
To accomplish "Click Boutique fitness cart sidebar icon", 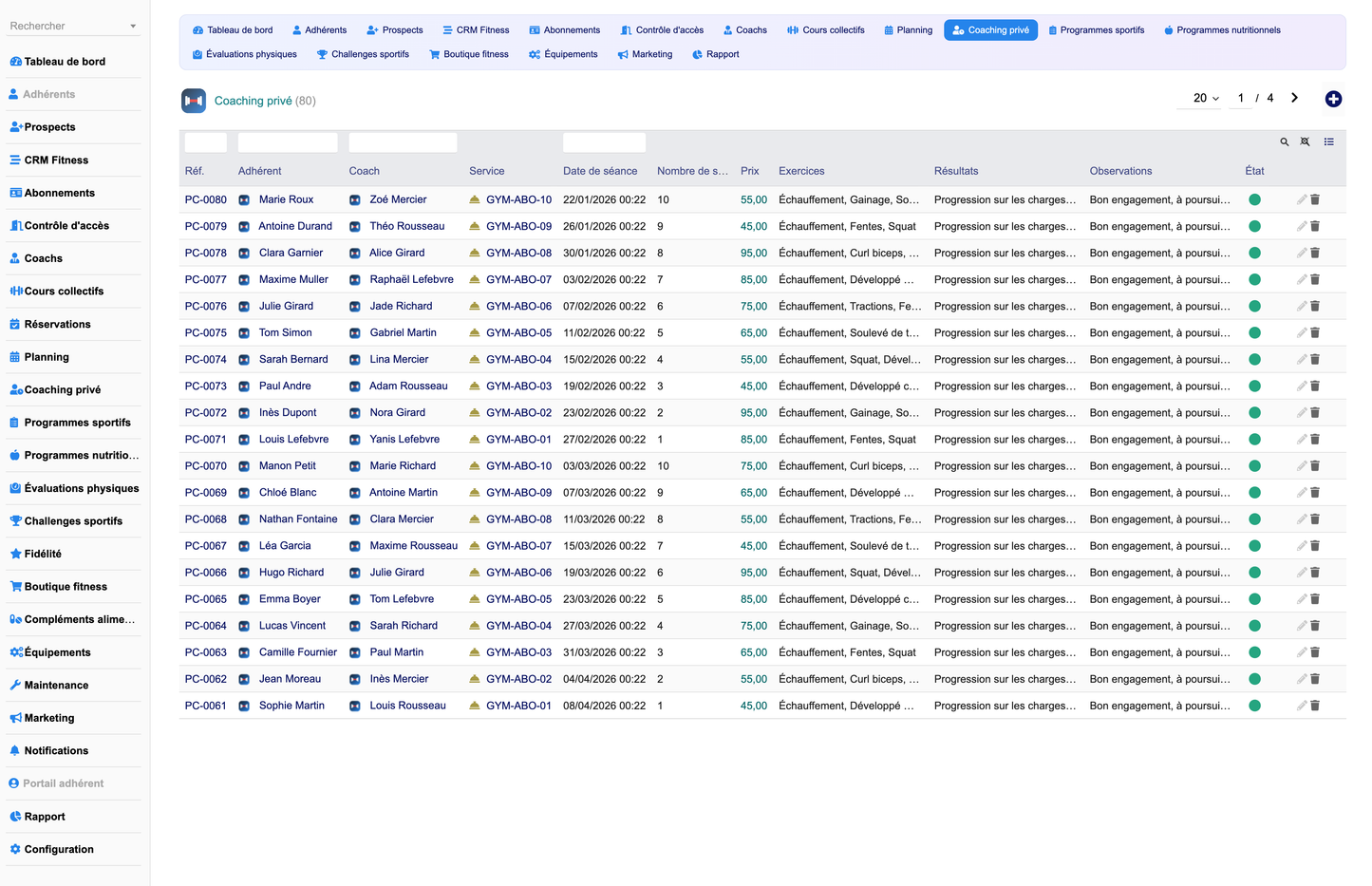I will pos(15,587).
